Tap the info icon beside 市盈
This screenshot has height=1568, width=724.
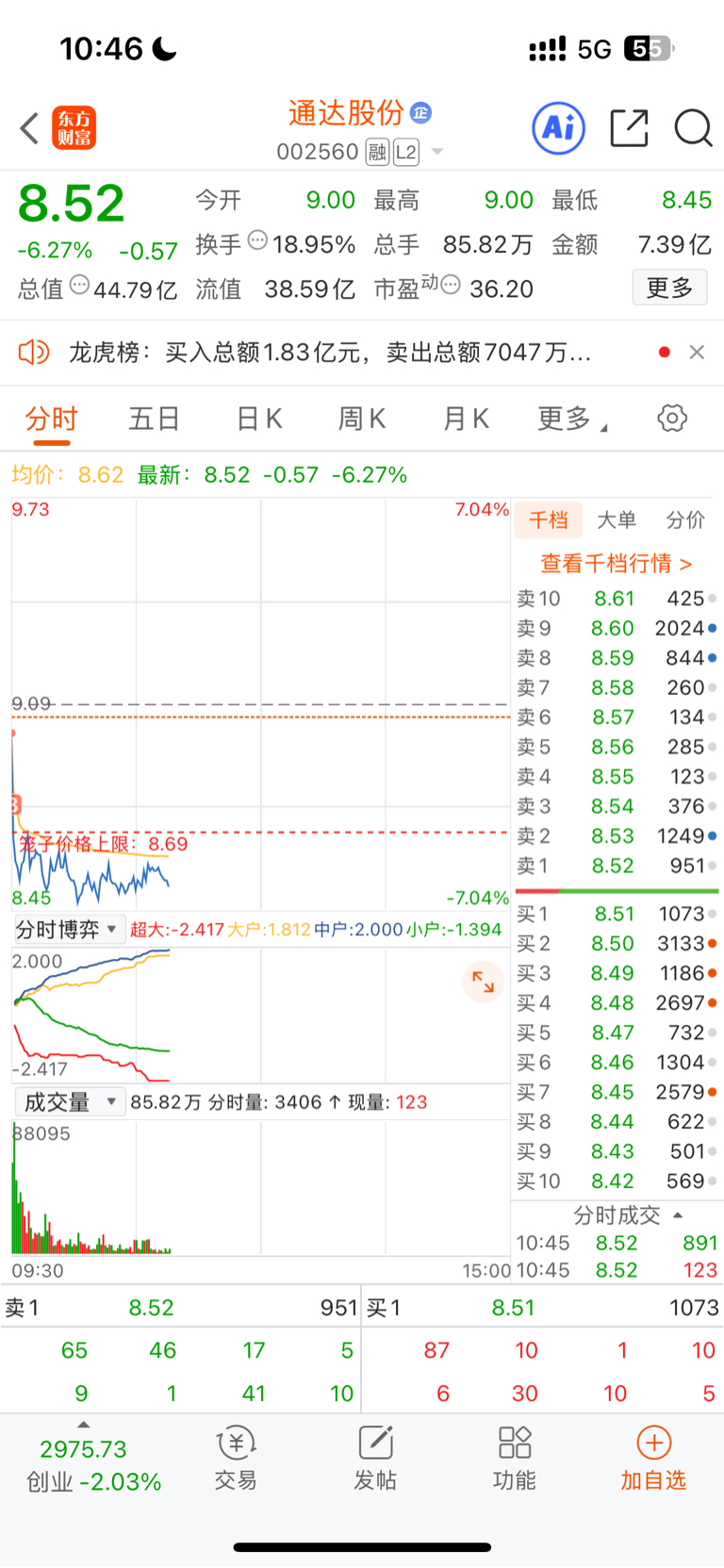click(451, 285)
